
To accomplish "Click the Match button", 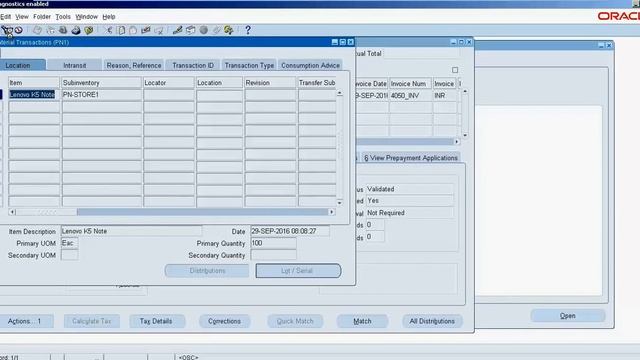I will [362, 321].
